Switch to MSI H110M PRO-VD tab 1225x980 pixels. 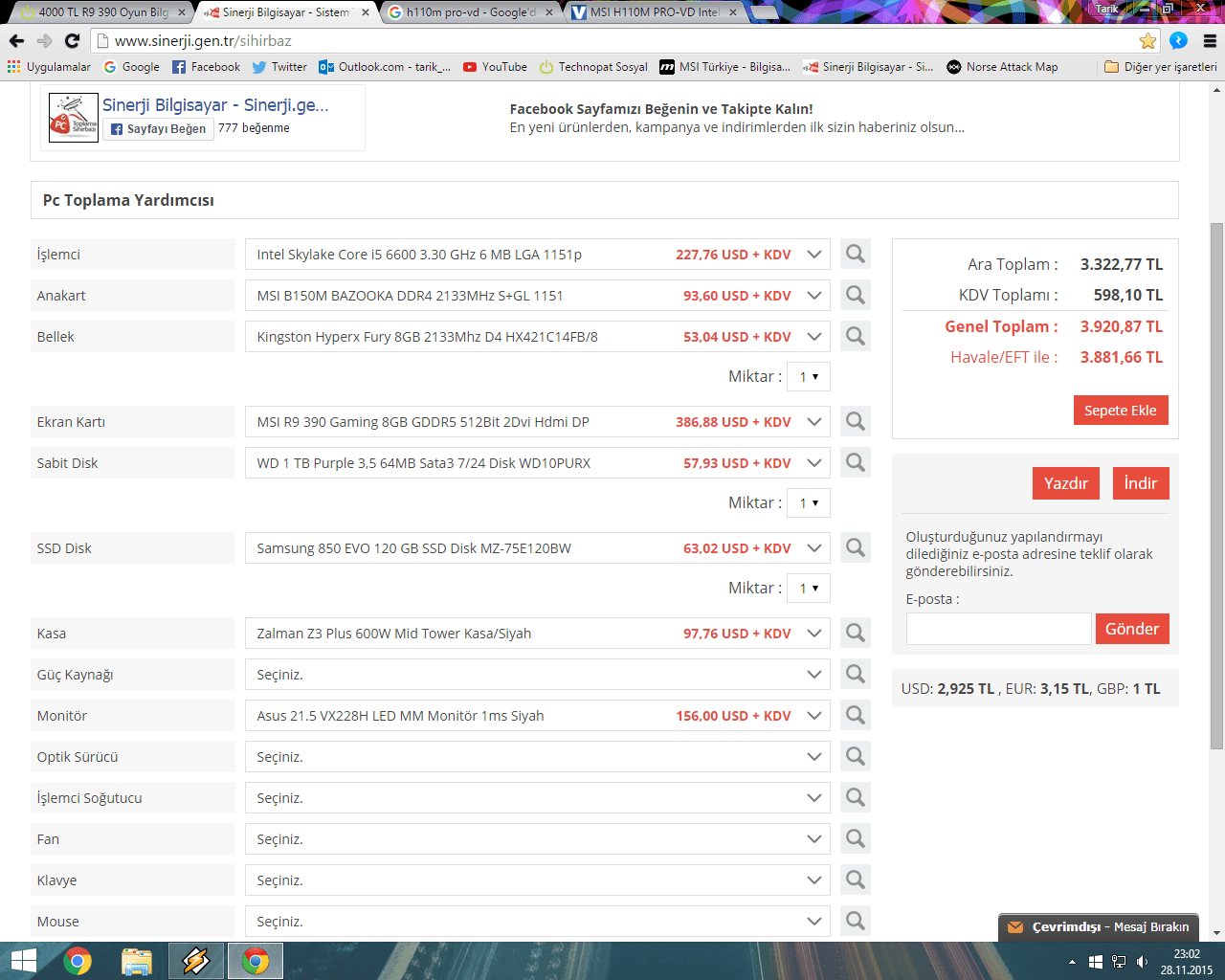pyautogui.click(x=654, y=12)
